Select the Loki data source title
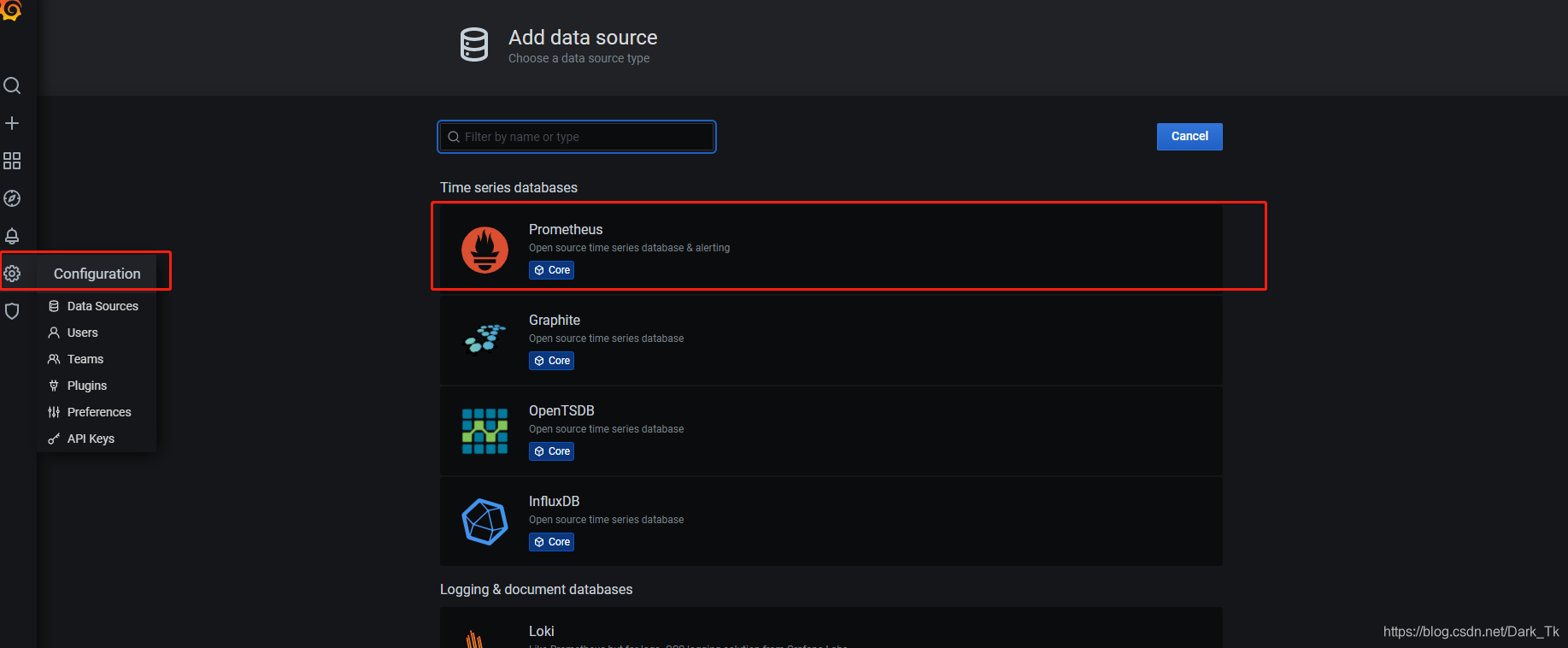Screen dimensions: 1568x648 (x=542, y=631)
